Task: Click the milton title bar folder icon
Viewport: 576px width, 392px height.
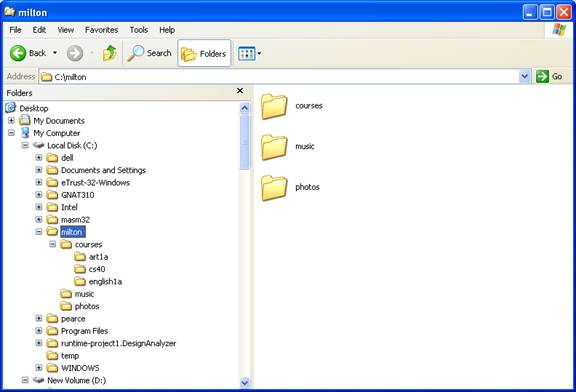Action: click(10, 12)
